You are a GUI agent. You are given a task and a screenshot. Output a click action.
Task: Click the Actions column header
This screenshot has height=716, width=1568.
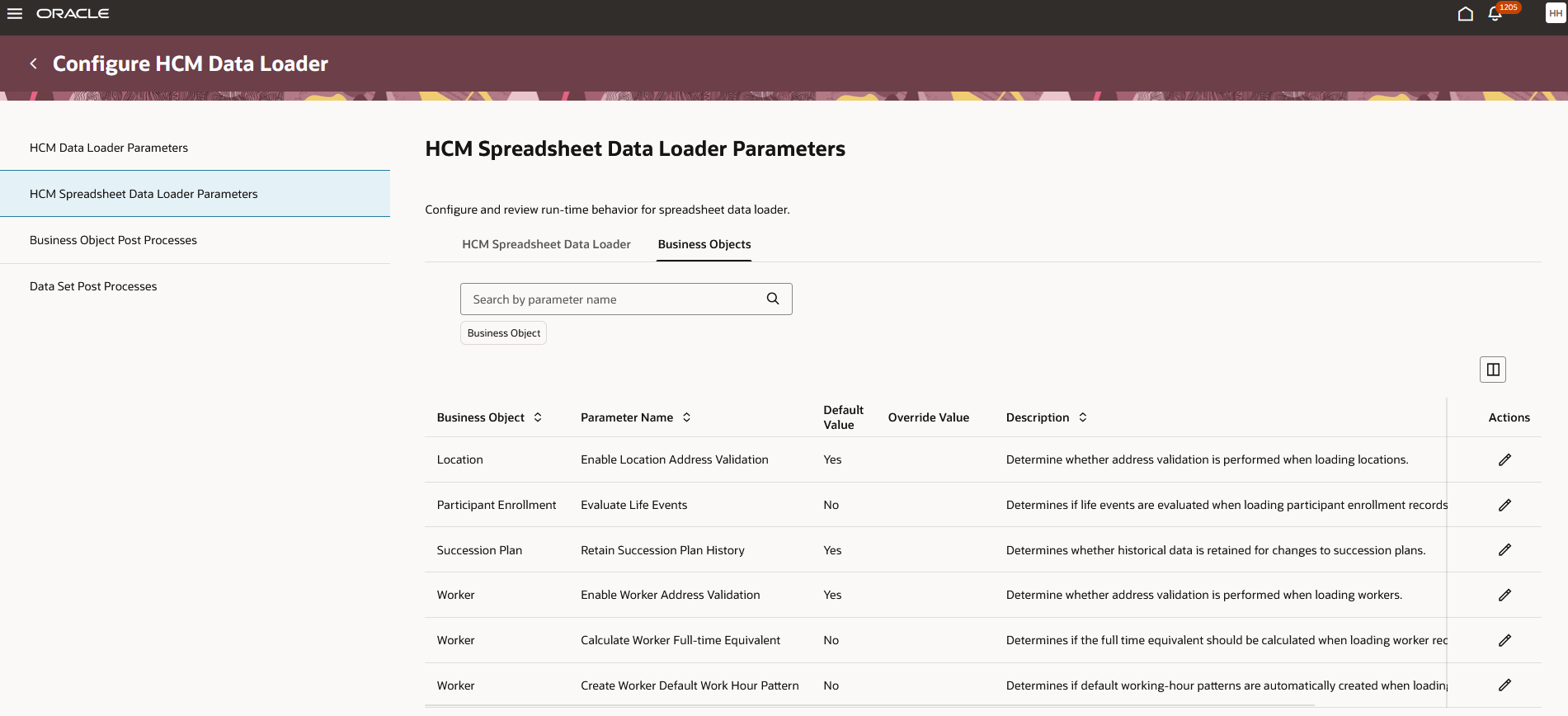(x=1509, y=417)
